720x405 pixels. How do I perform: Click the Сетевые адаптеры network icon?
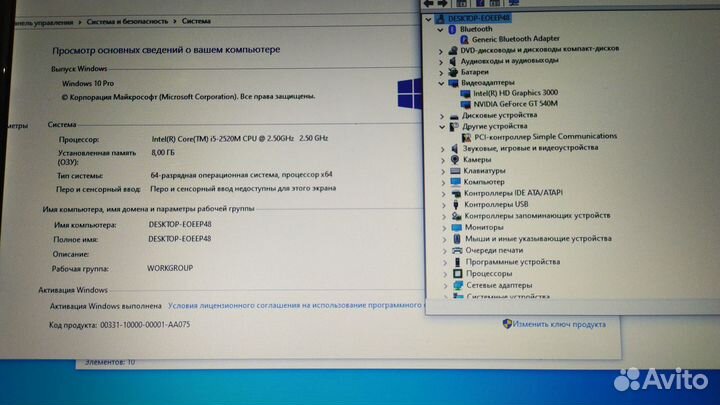458,285
